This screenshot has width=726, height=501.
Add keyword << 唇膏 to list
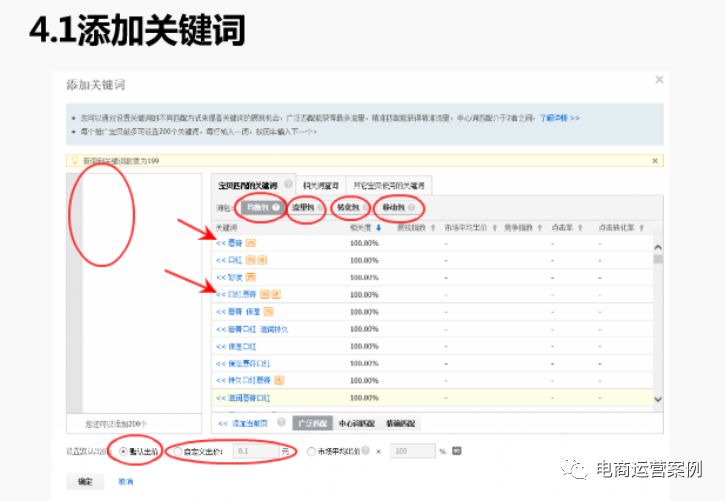coord(229,243)
